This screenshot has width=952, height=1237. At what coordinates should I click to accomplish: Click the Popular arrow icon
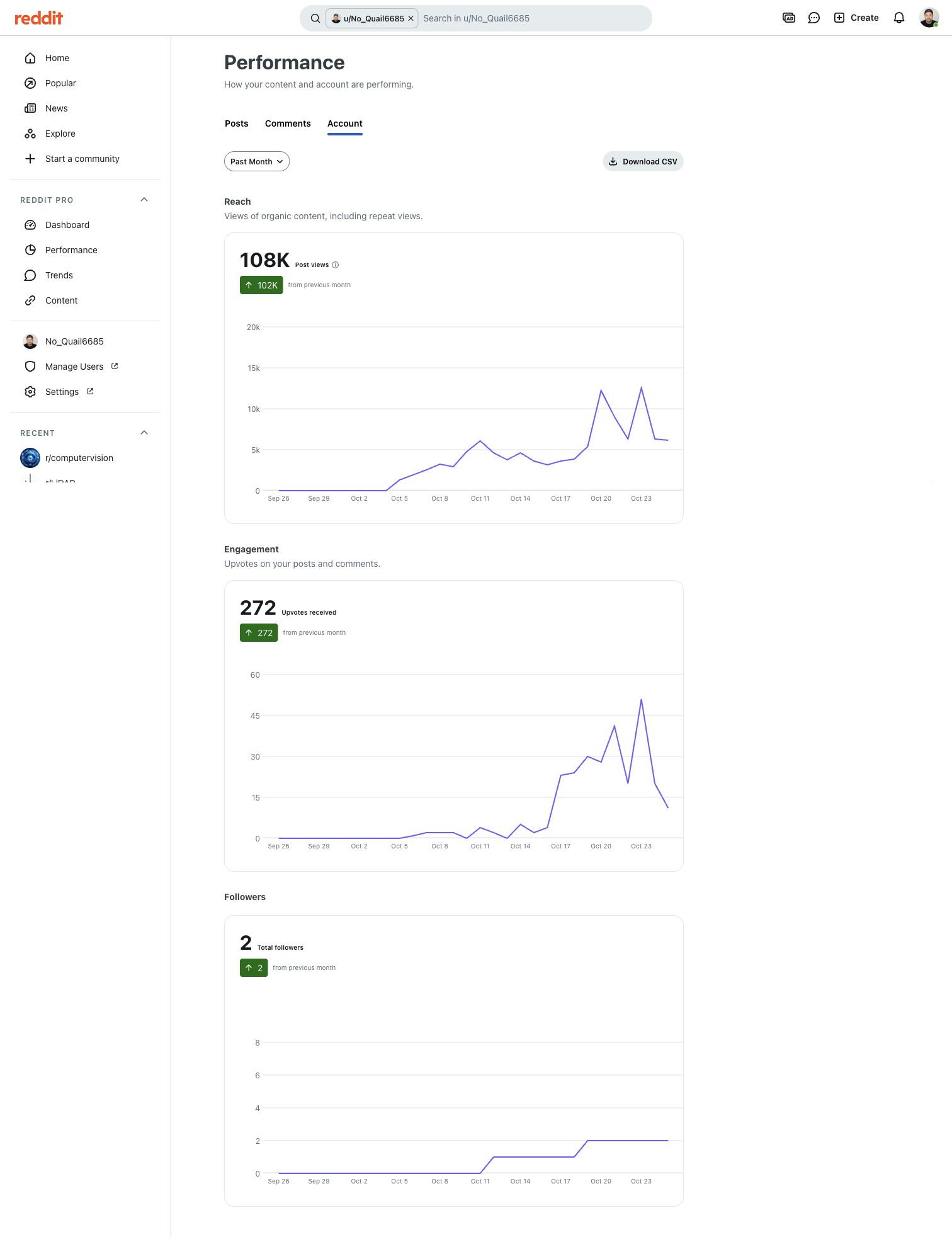pos(30,83)
